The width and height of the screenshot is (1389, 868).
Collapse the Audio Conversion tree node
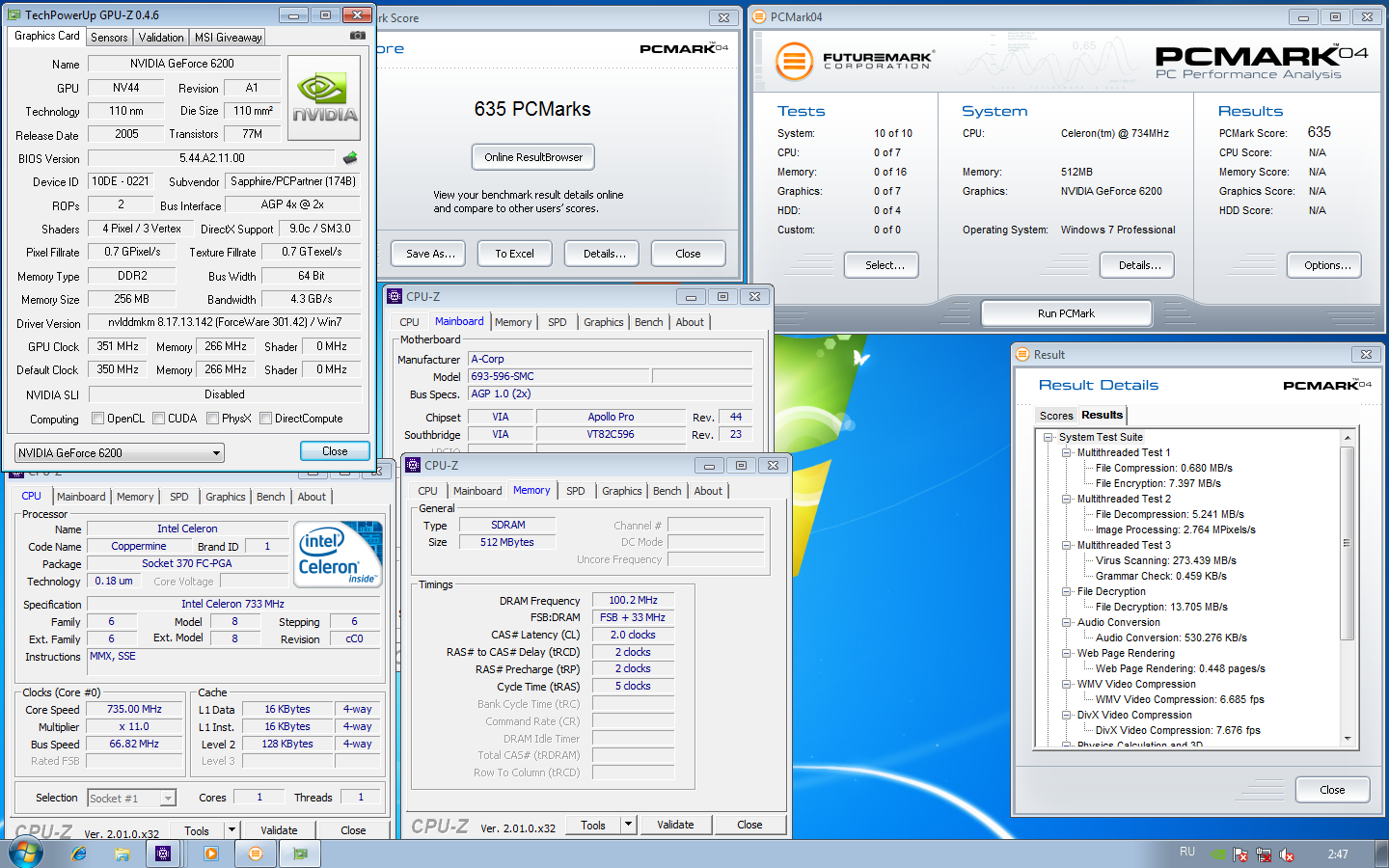pyautogui.click(x=1067, y=622)
